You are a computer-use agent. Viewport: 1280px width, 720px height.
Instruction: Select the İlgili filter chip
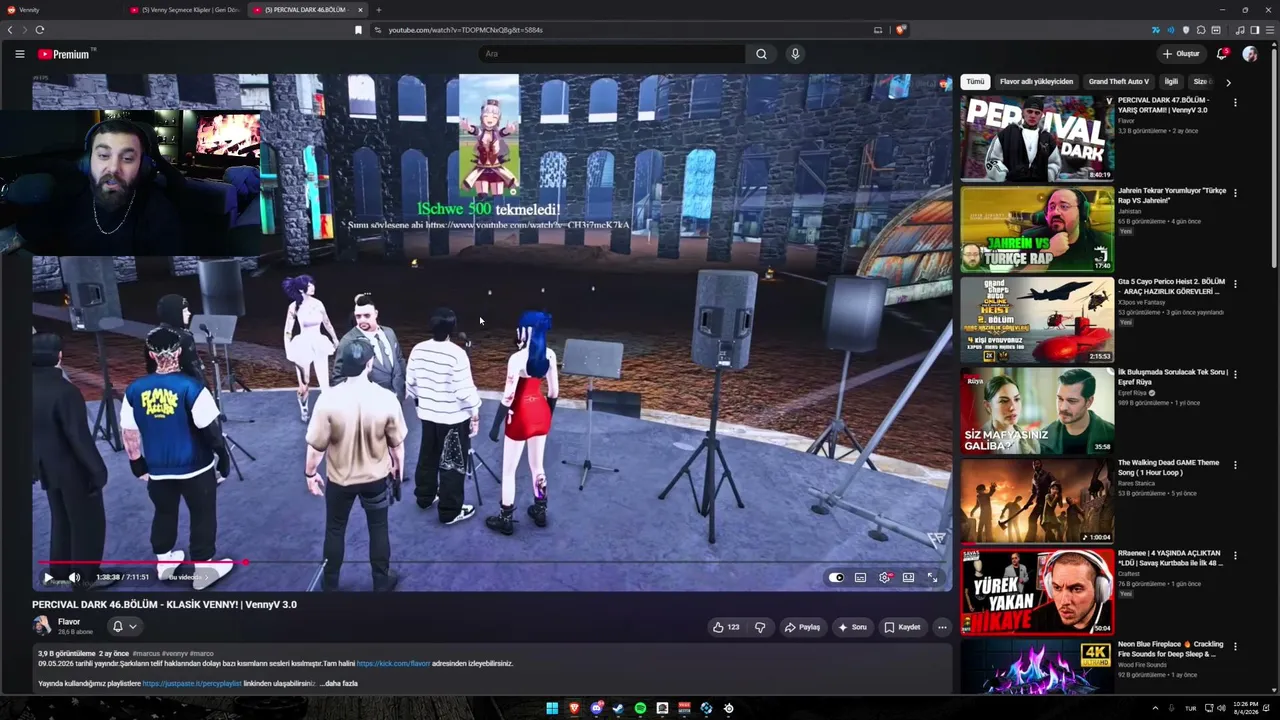click(x=1171, y=82)
